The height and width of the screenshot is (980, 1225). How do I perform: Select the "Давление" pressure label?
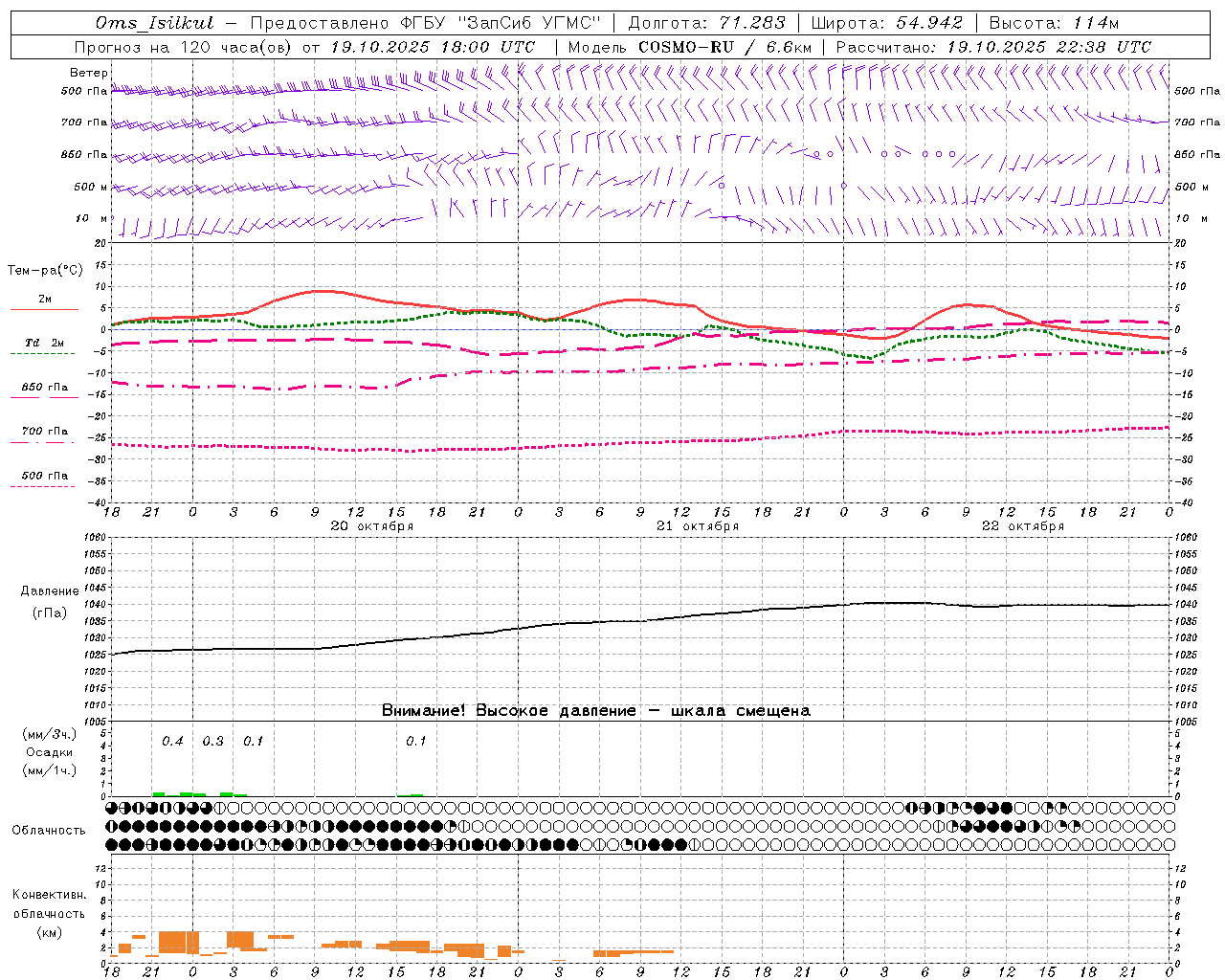(50, 591)
